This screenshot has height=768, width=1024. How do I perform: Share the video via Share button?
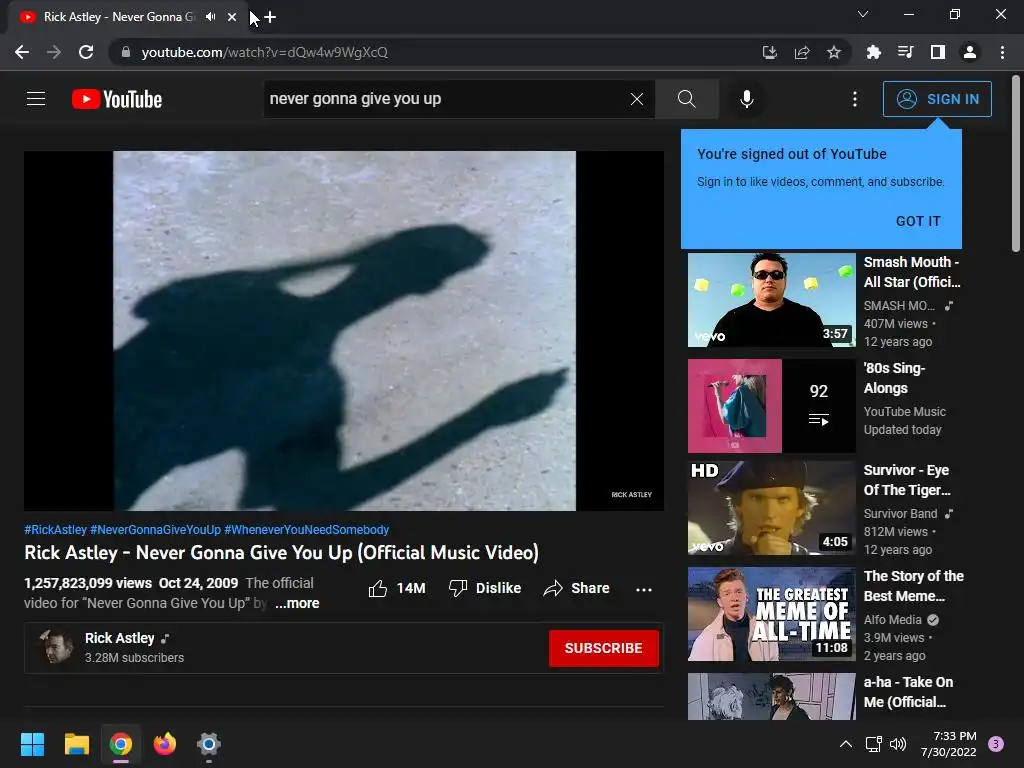coord(576,588)
